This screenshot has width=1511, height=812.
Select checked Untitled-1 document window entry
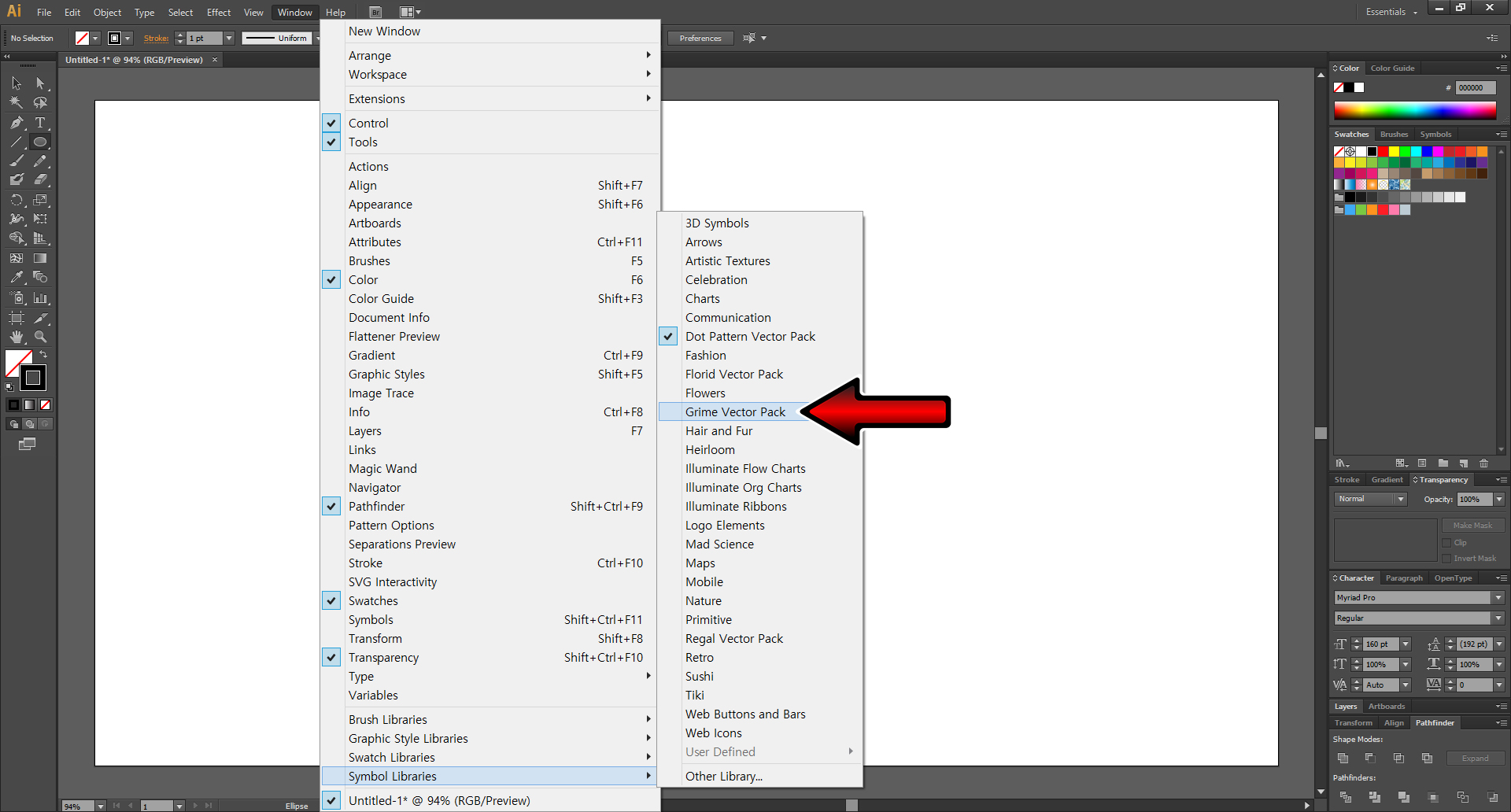(x=490, y=800)
